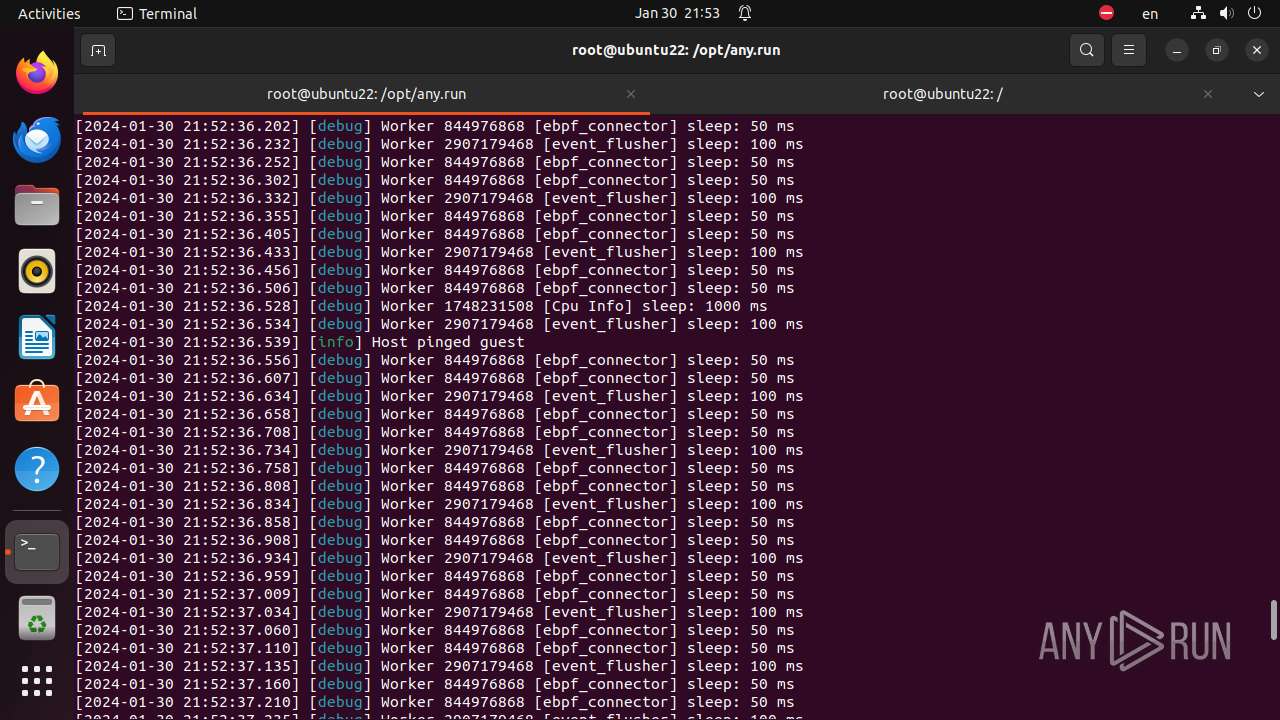Open the Files manager from the dock
This screenshot has width=1280, height=720.
(x=37, y=205)
